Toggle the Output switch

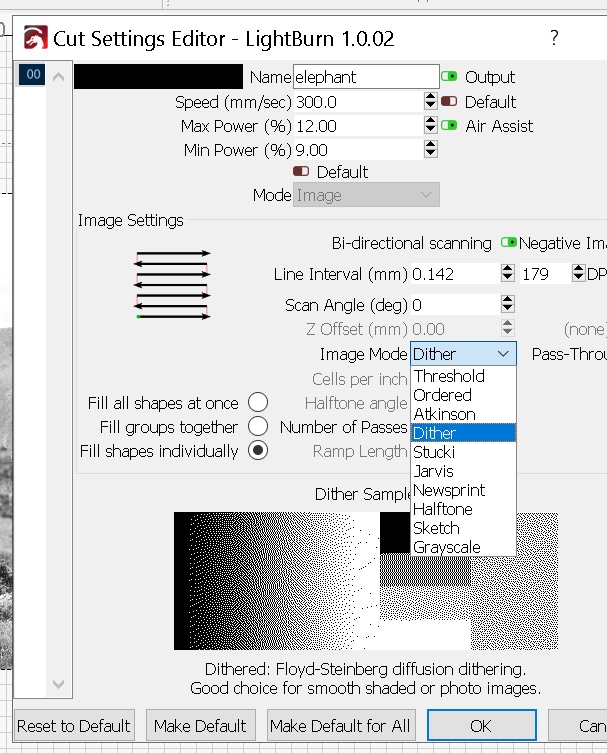tap(449, 76)
